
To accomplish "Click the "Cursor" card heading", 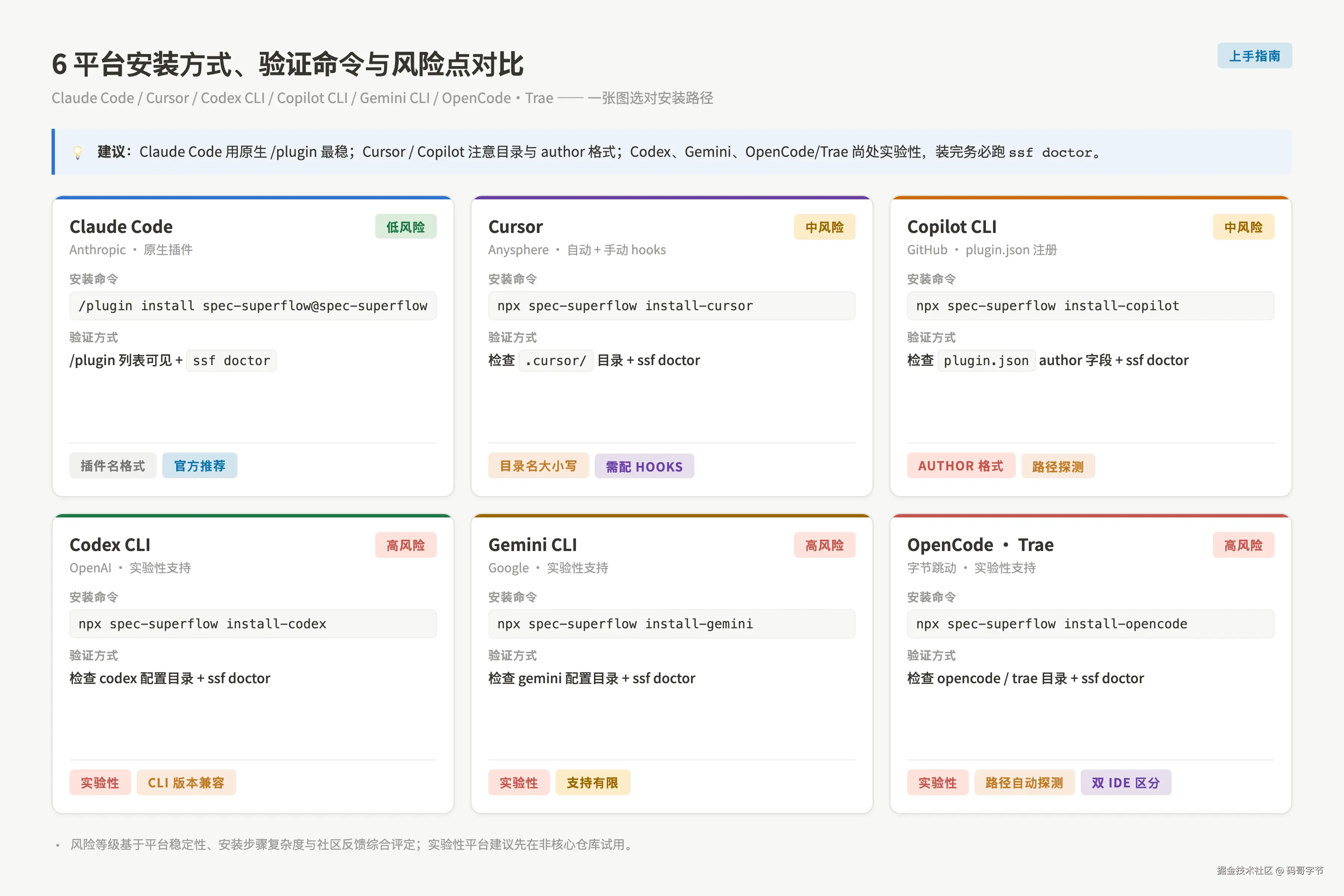I will click(x=516, y=227).
